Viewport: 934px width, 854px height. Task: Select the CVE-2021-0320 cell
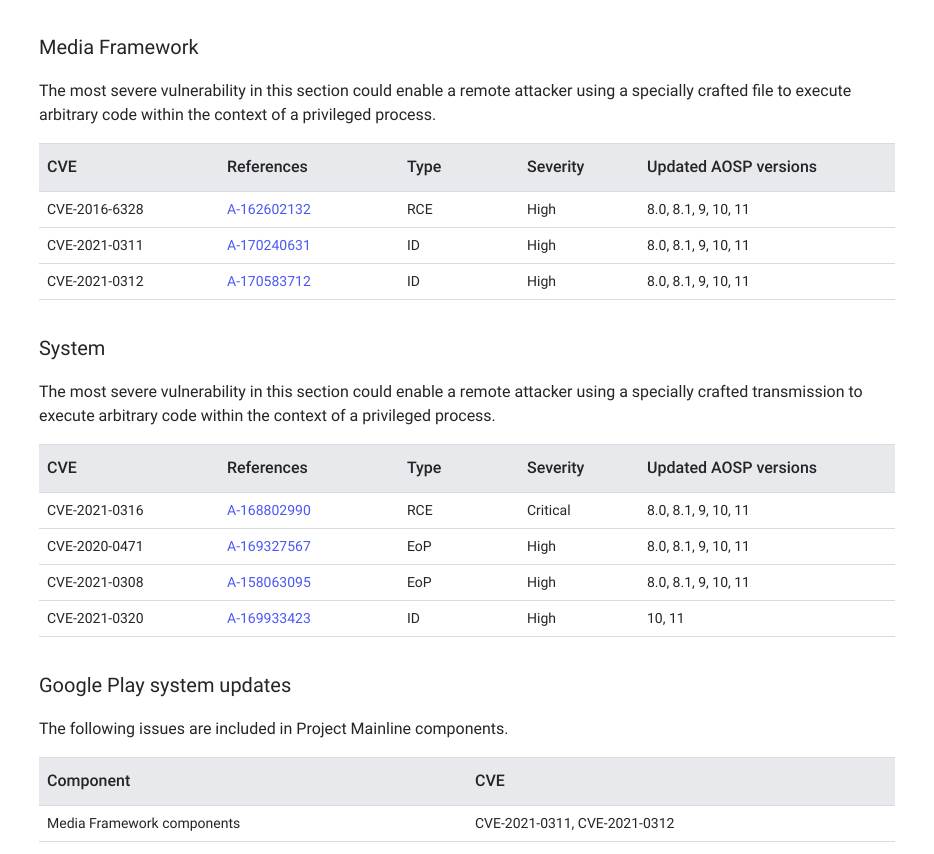point(95,619)
